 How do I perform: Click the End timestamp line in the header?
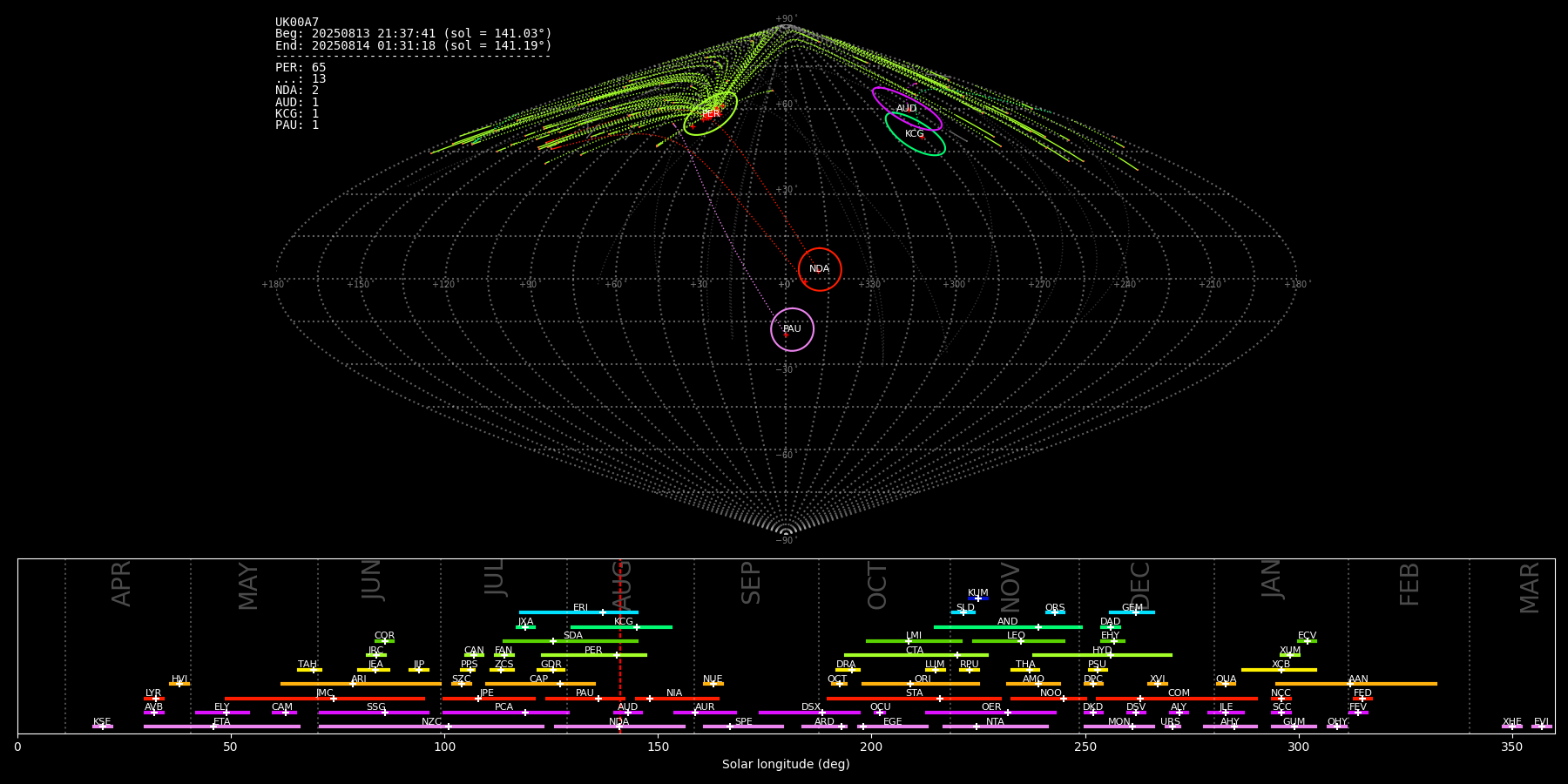tap(414, 45)
